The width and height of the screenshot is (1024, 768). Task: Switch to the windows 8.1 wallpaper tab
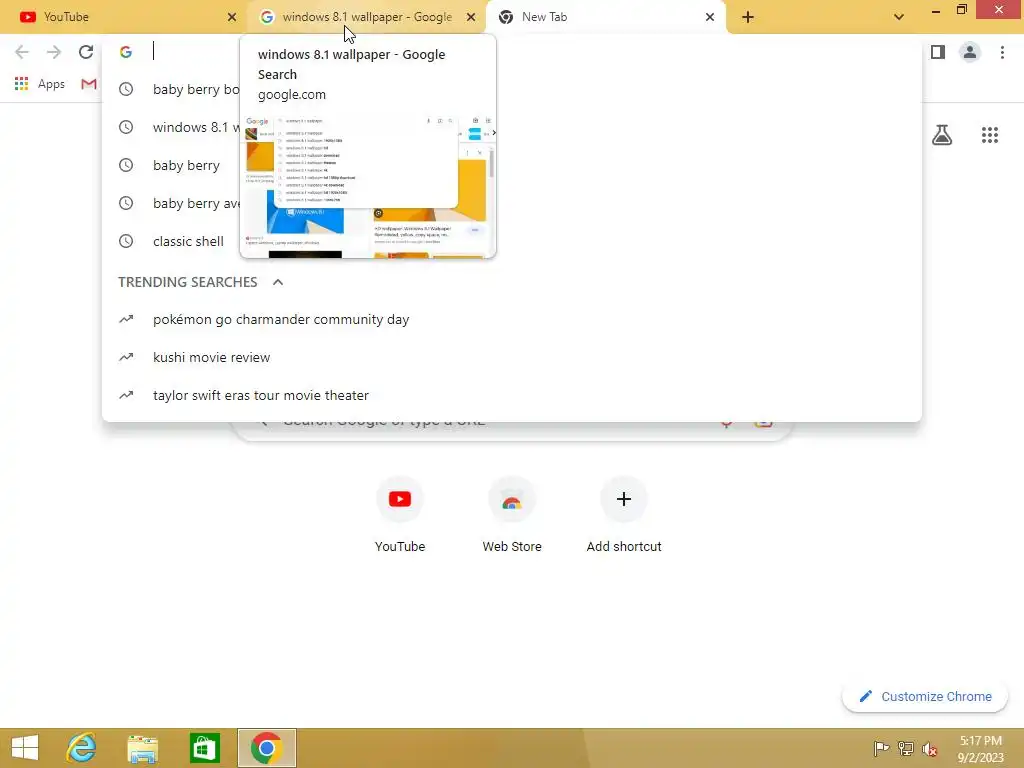click(366, 17)
